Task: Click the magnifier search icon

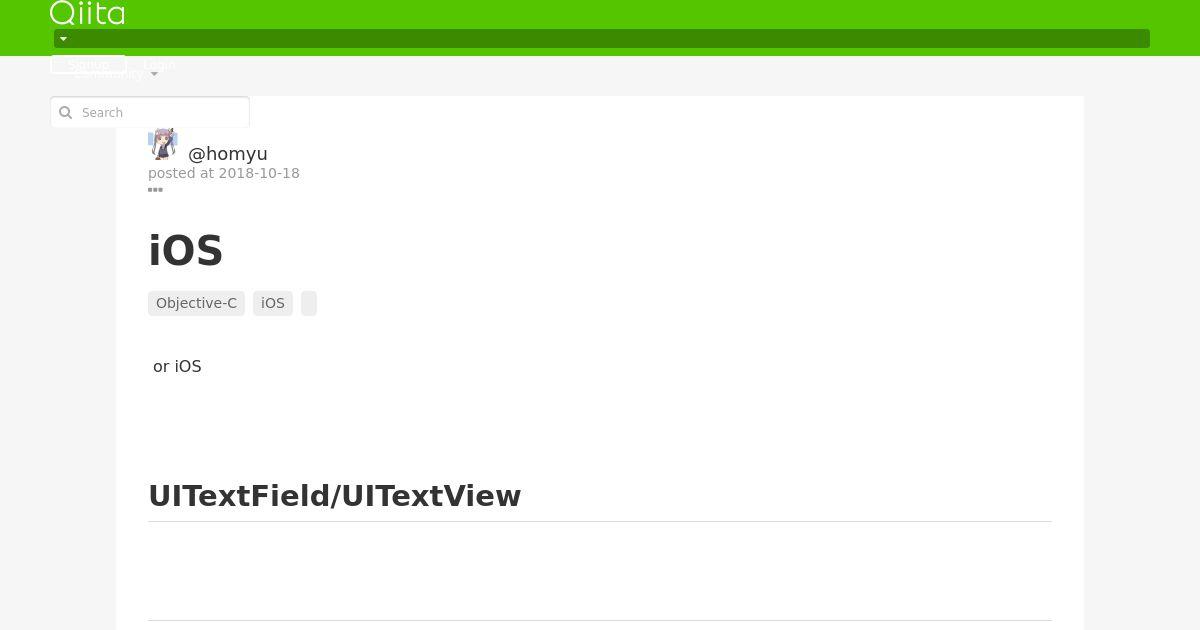Action: [66, 113]
